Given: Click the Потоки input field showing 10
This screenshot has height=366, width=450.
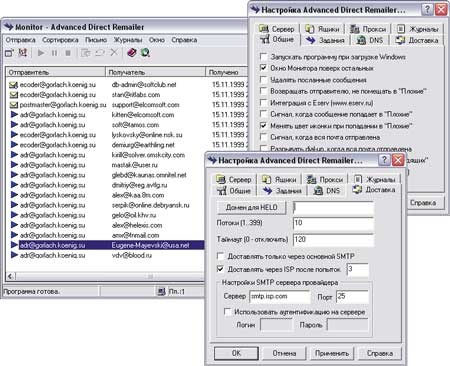Looking at the screenshot, I should (x=333, y=223).
